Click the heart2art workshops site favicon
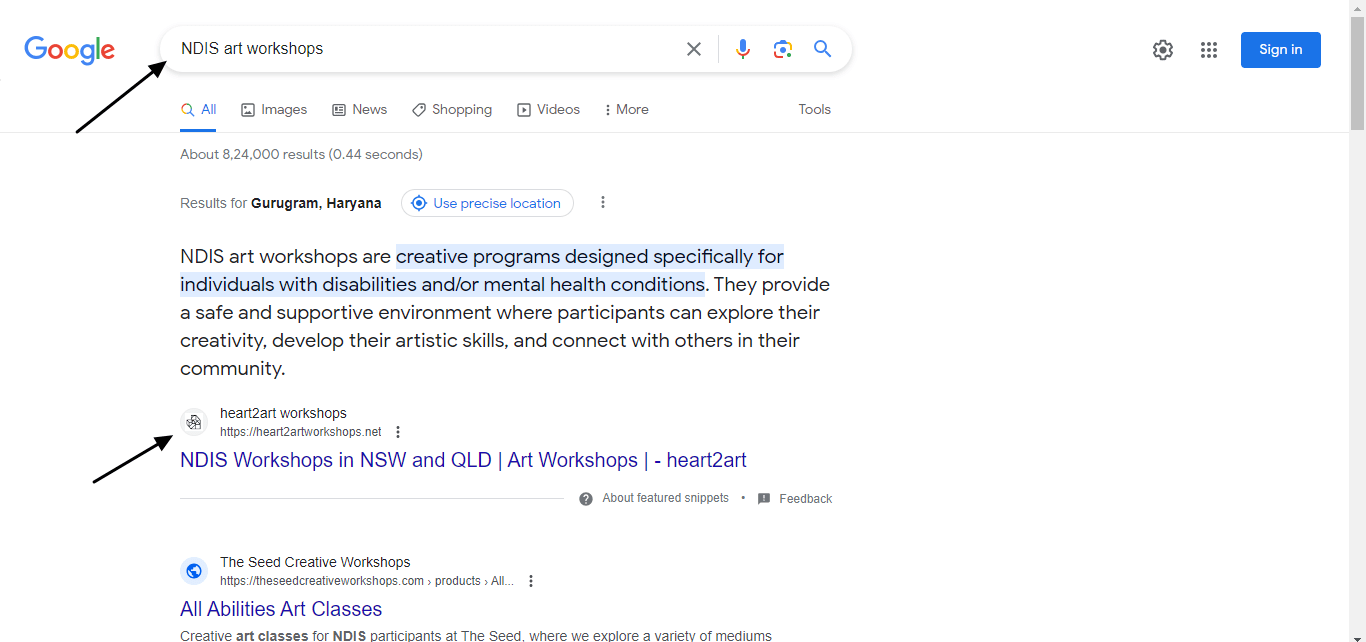The height and width of the screenshot is (642, 1366). click(x=194, y=422)
